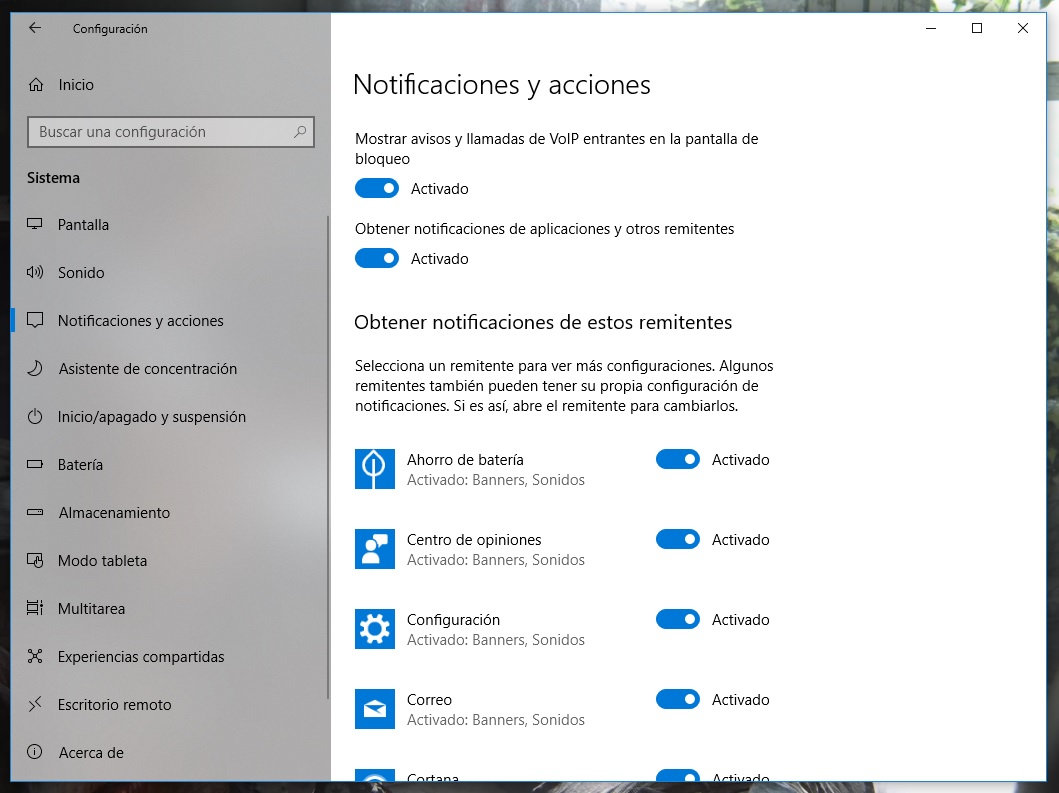Open the Modo tableta section
1059x793 pixels.
coord(102,561)
